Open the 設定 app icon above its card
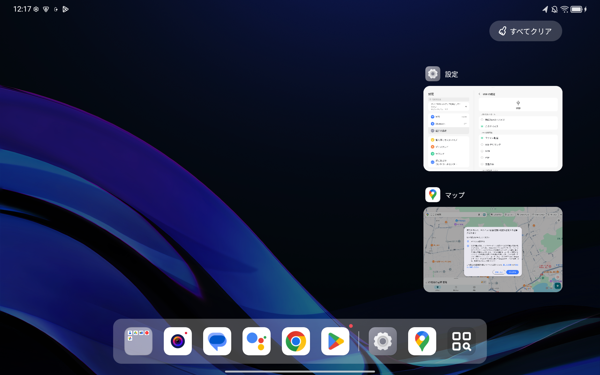Viewport: 600px width, 375px height. (432, 73)
